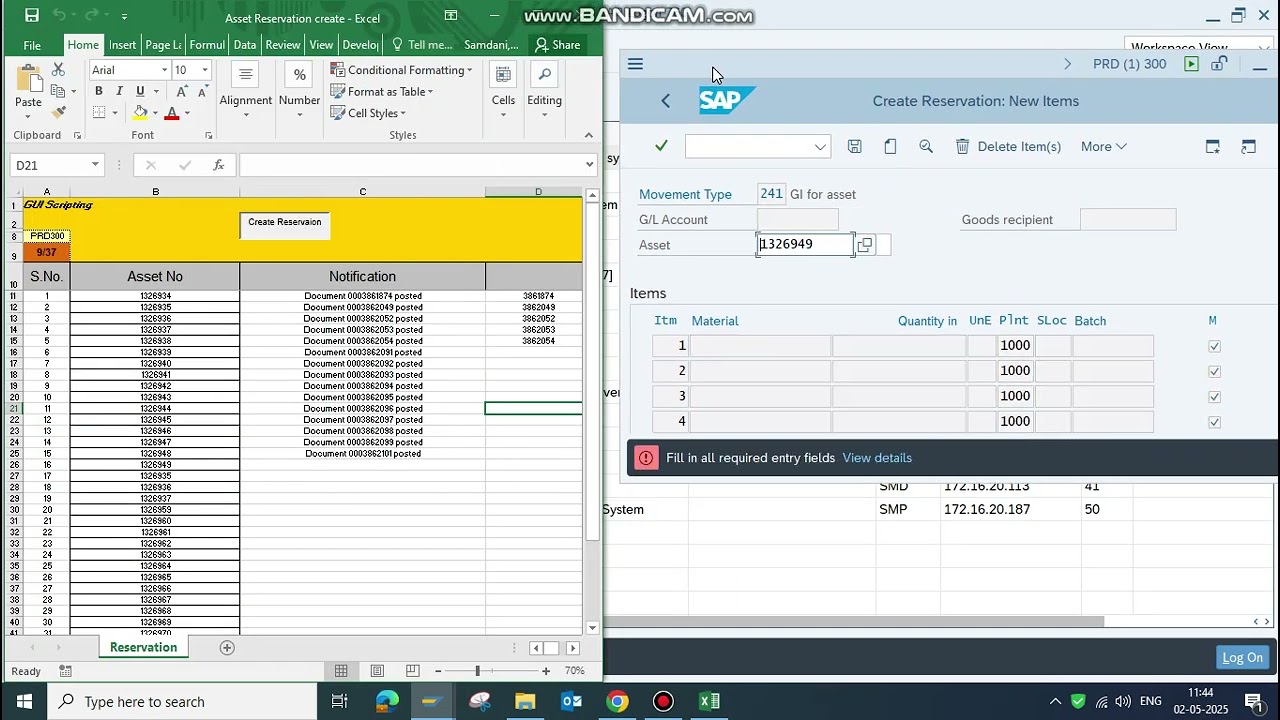Go back with SAP back arrow
Image resolution: width=1280 pixels, height=720 pixels.
click(666, 101)
